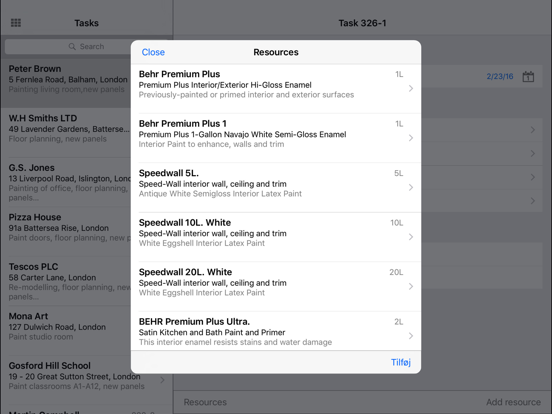552x414 pixels.
Task: Tap the Tilføj button
Action: tap(401, 362)
